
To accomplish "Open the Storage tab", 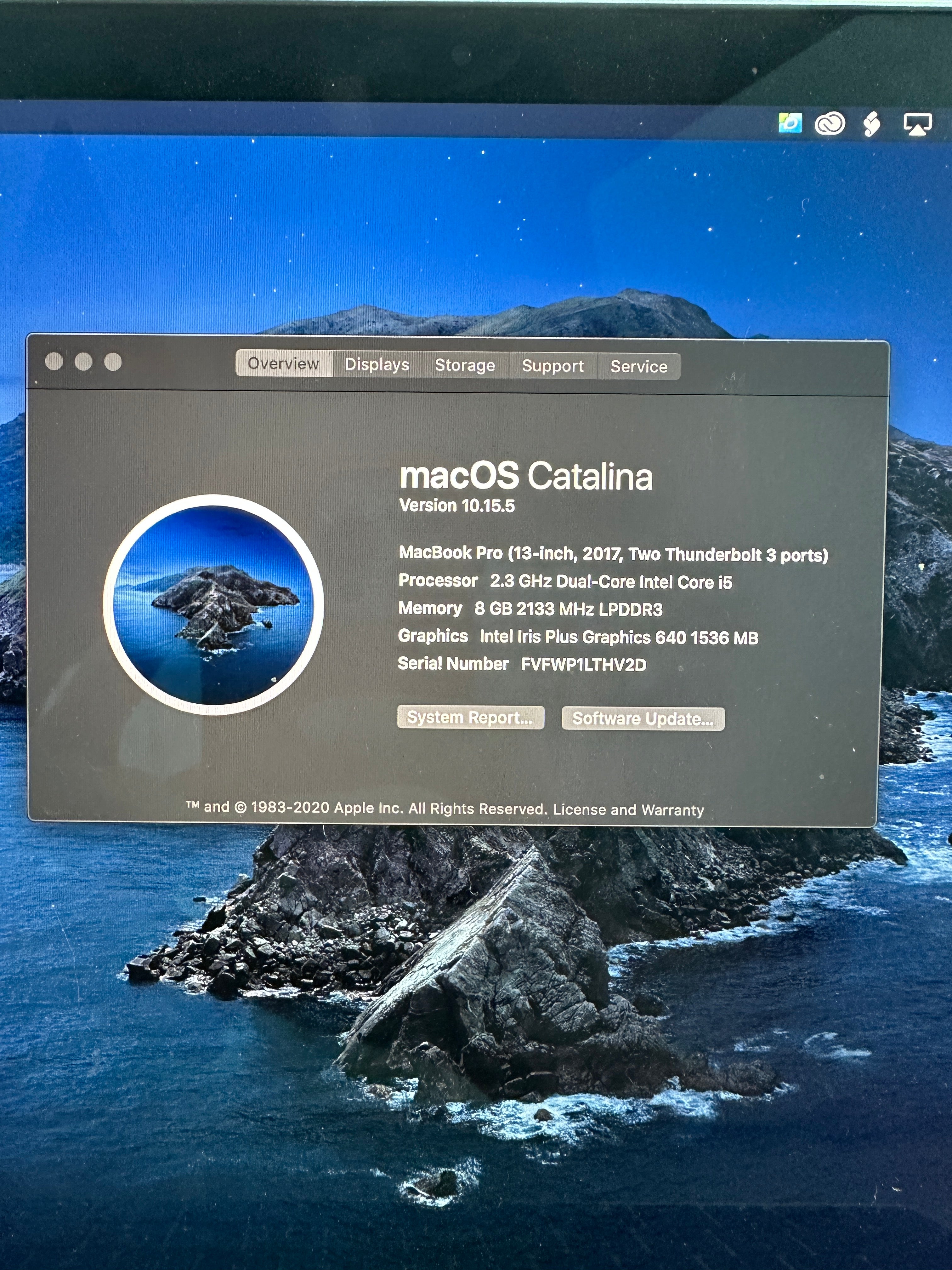I will [x=465, y=365].
